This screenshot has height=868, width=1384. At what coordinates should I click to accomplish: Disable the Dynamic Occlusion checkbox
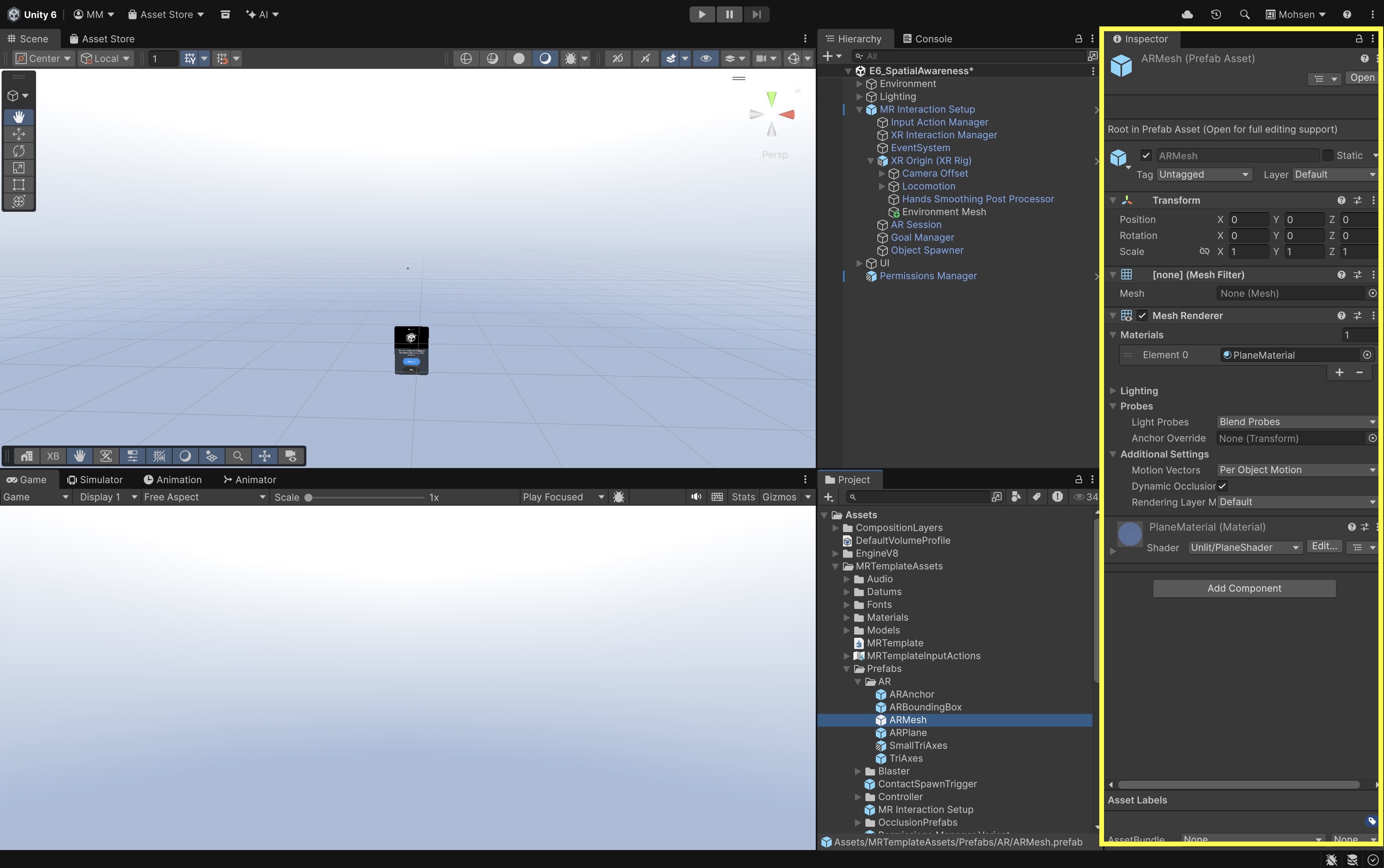[1223, 486]
